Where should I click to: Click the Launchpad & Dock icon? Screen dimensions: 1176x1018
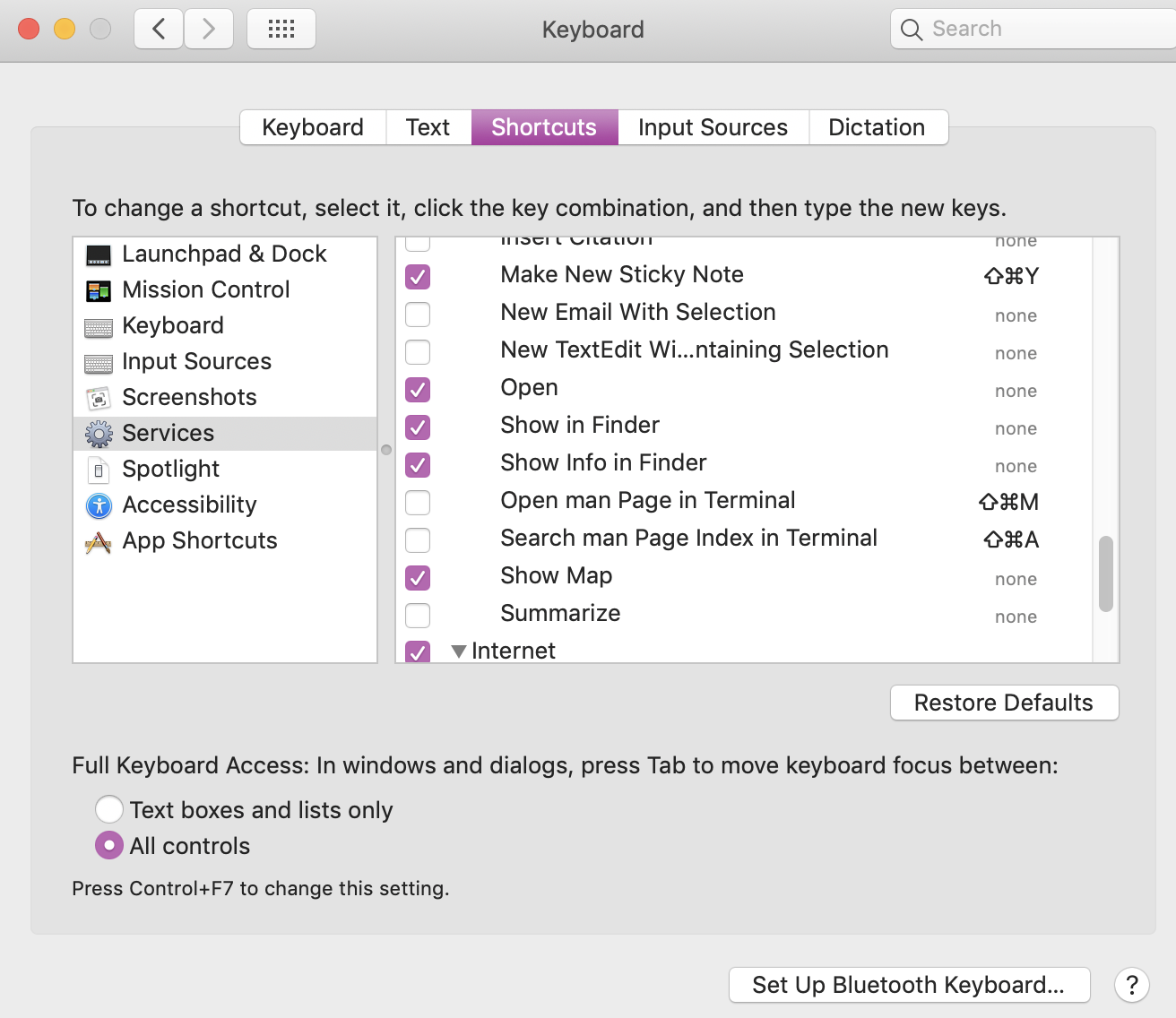click(x=99, y=255)
